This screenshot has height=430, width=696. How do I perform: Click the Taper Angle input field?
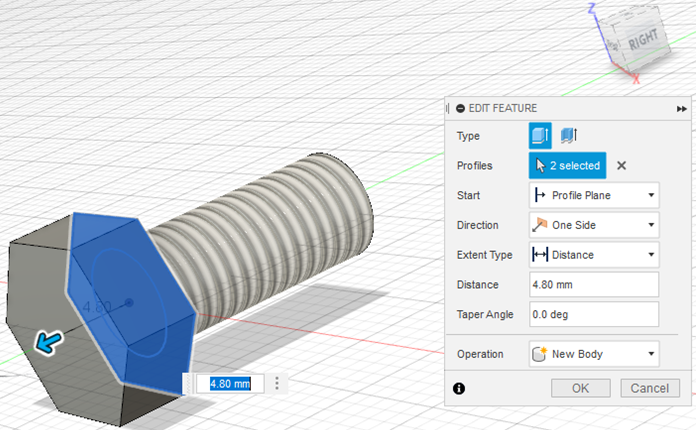[x=594, y=314]
